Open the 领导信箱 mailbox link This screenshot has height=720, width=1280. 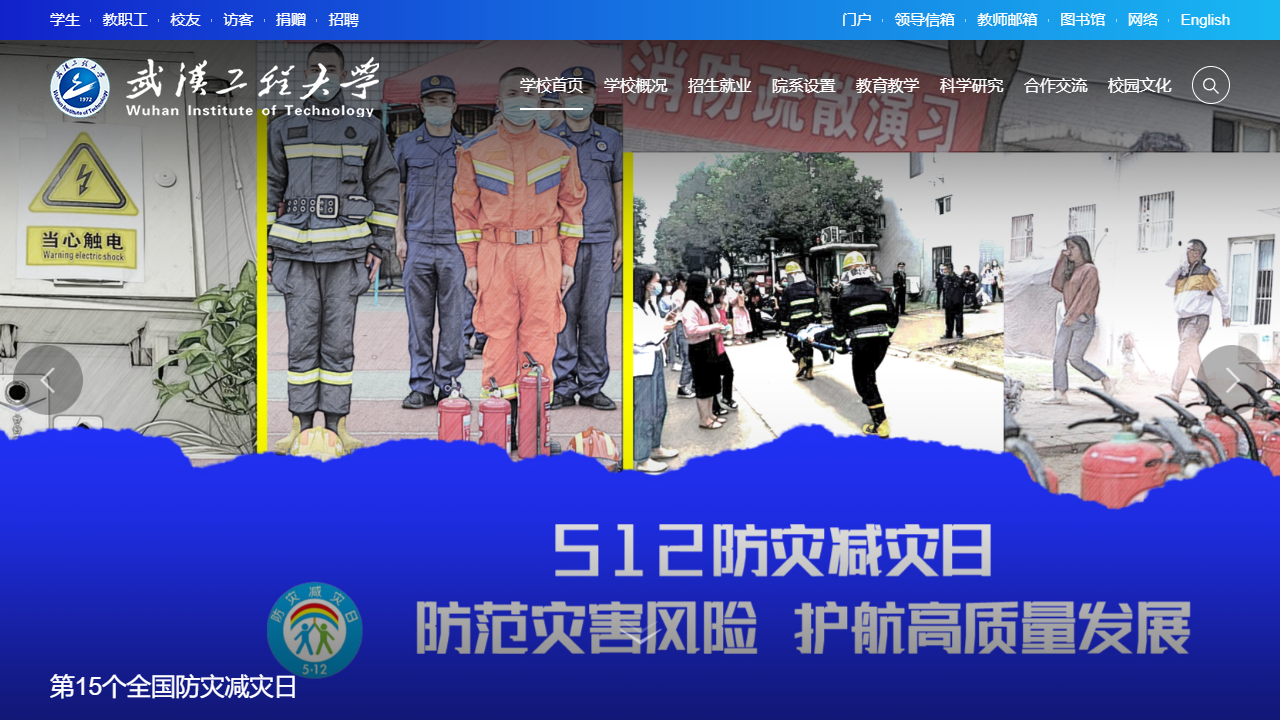[925, 19]
